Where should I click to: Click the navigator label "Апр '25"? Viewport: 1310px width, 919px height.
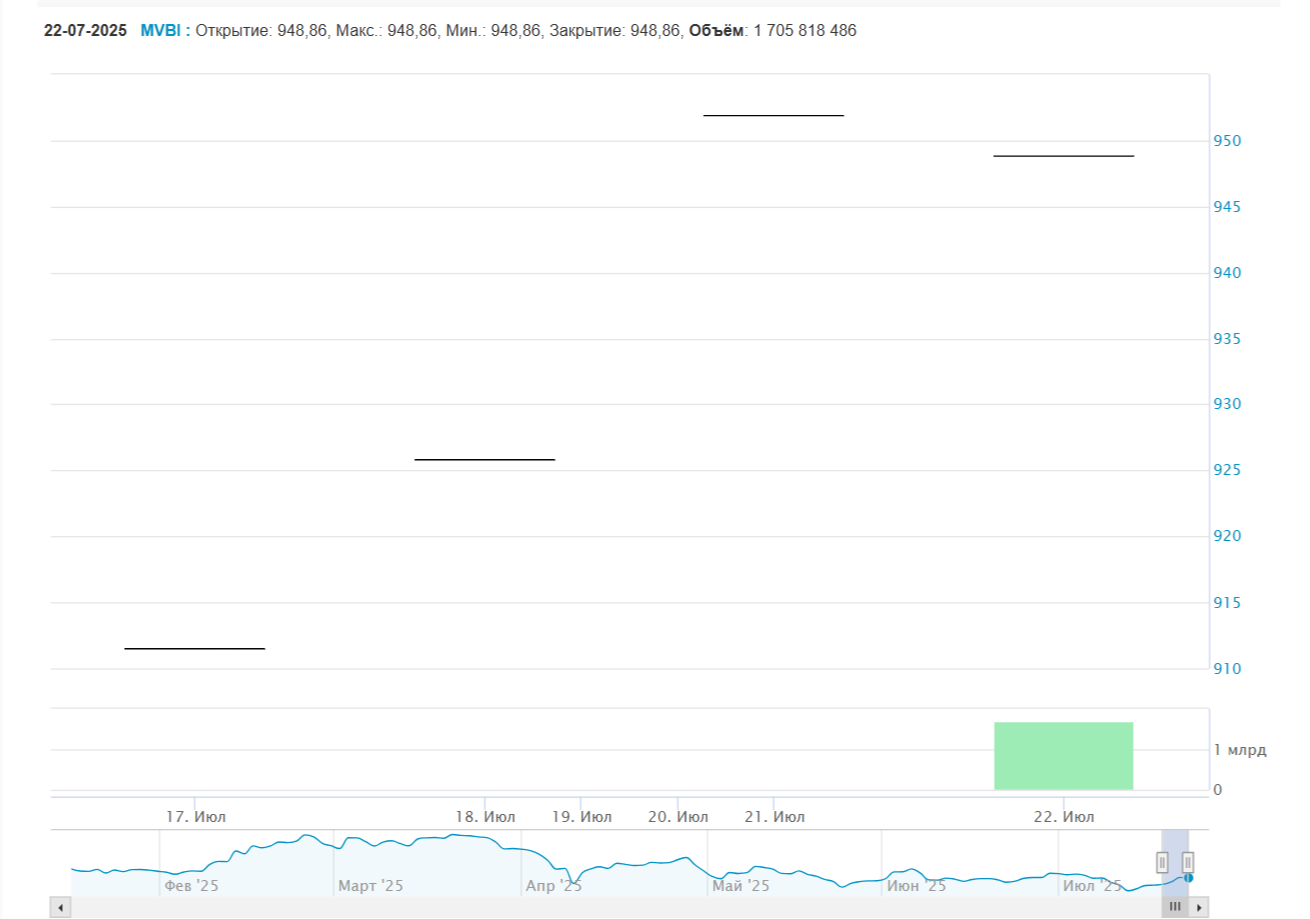coord(554,886)
